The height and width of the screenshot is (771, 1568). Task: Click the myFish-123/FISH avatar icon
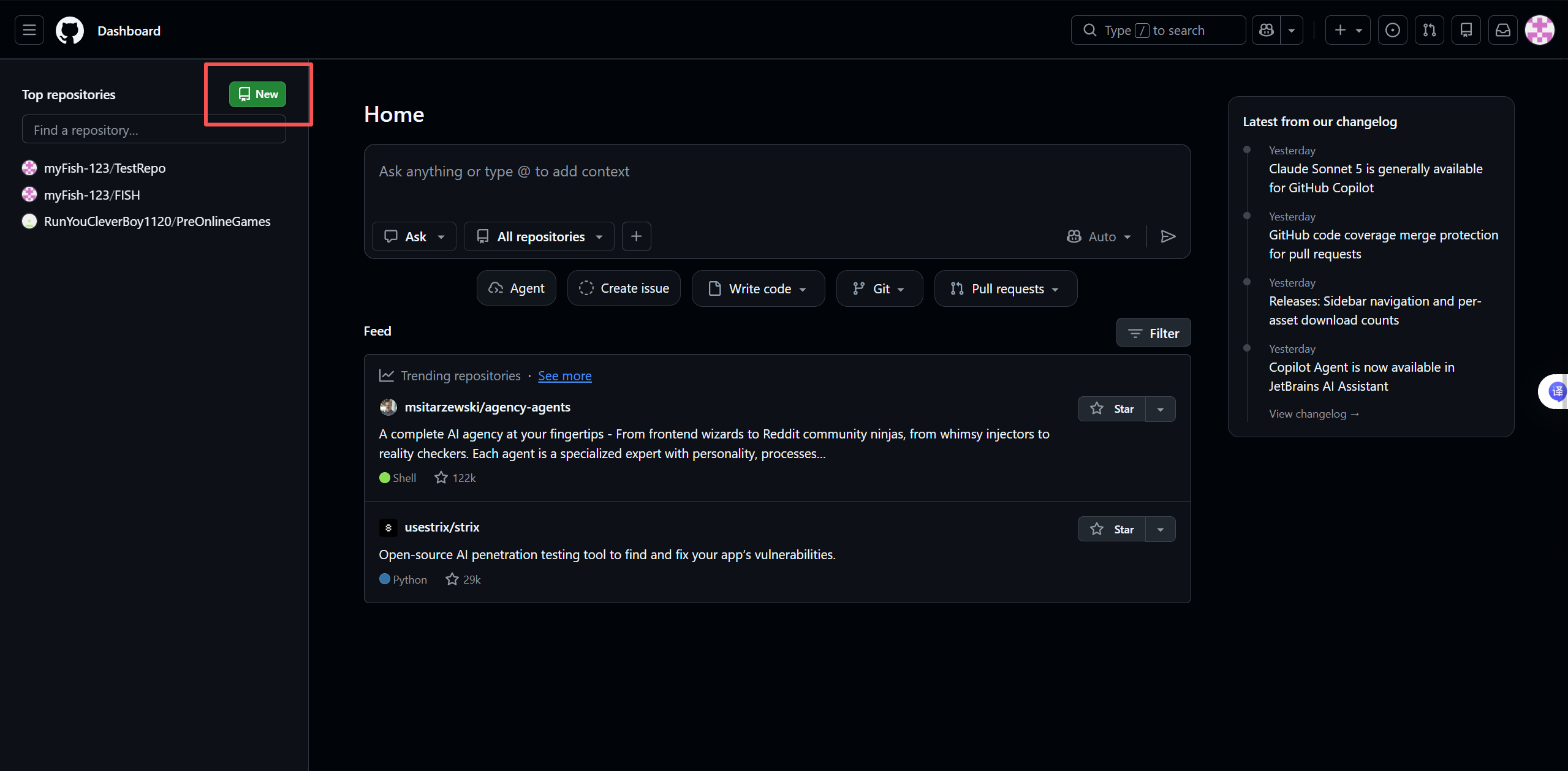29,195
